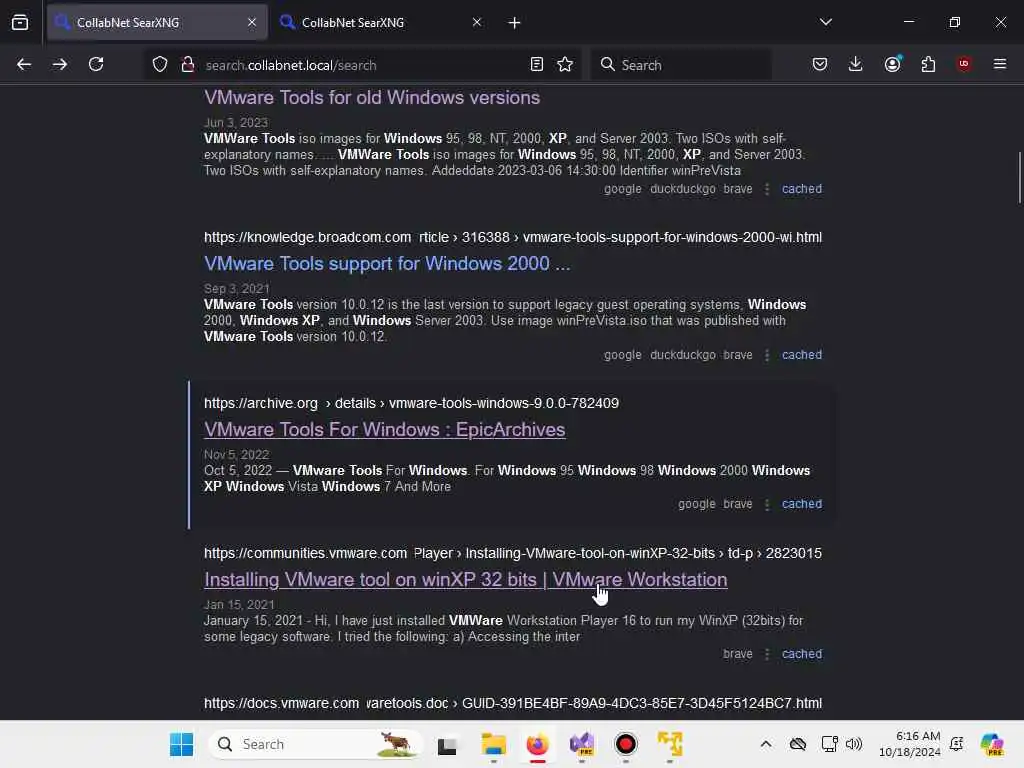Open the Windows Start menu
This screenshot has width=1024, height=768.
coord(181,744)
